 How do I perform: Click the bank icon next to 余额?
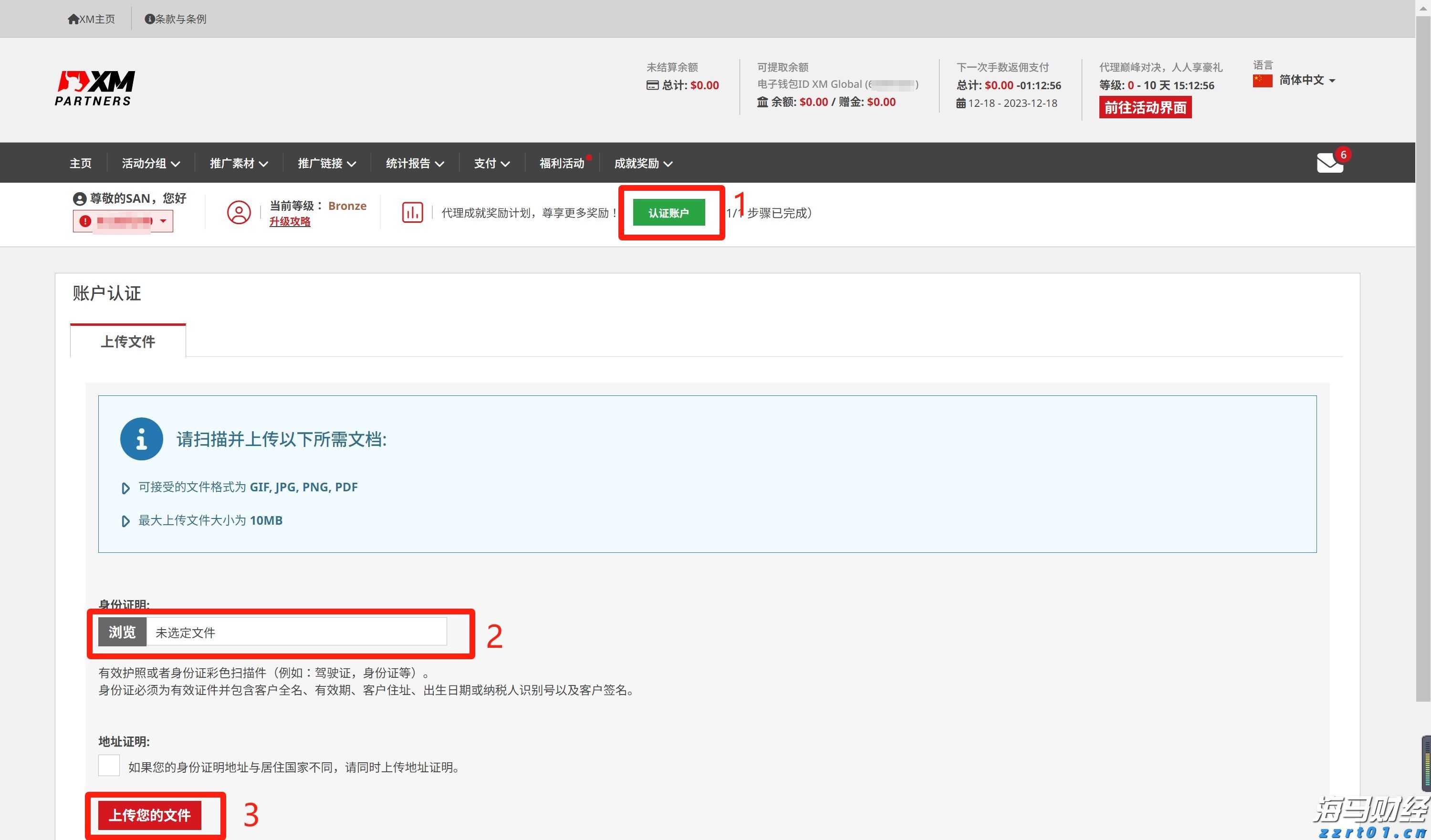click(762, 102)
